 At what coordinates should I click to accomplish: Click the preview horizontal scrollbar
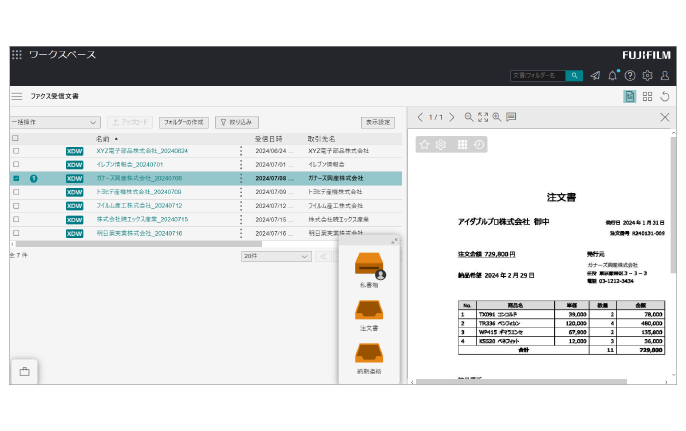click(521, 382)
